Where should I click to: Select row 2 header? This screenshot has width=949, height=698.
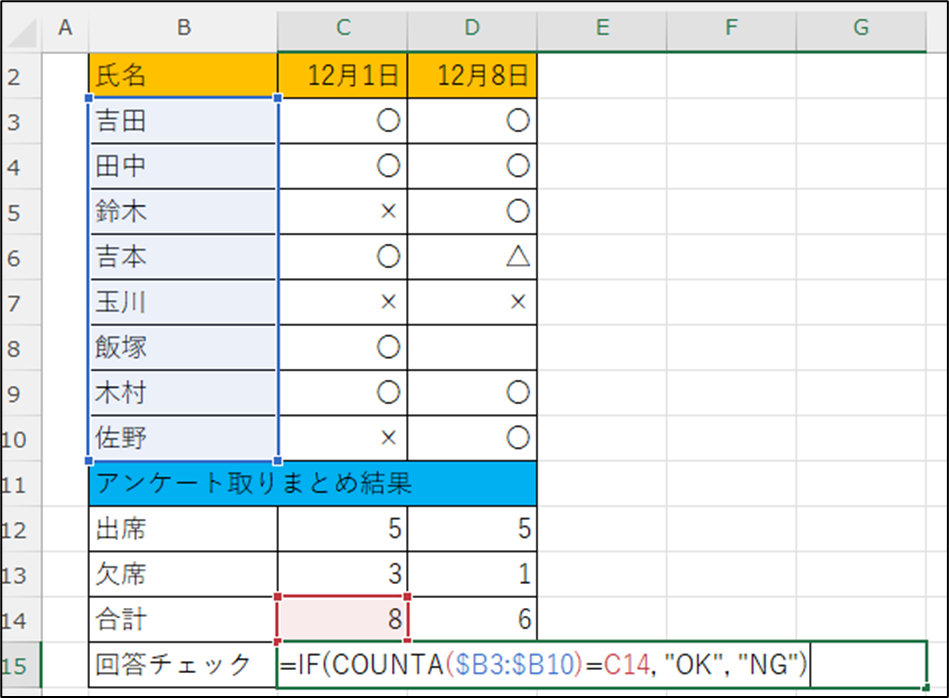click(21, 76)
